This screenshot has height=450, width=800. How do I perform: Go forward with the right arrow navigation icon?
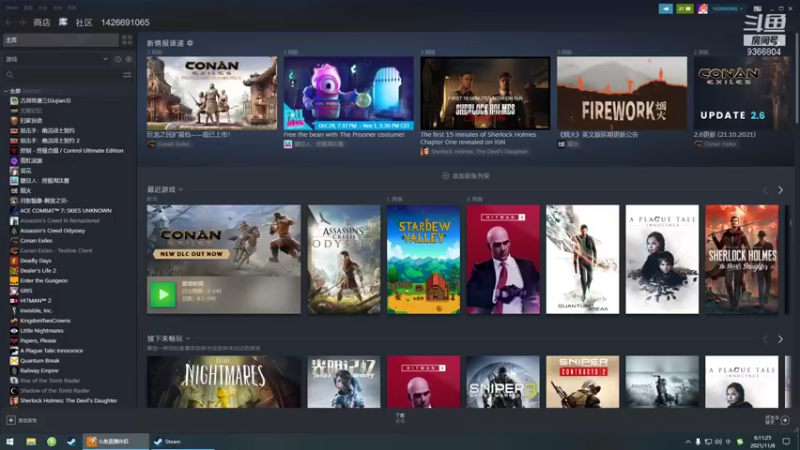coord(22,22)
